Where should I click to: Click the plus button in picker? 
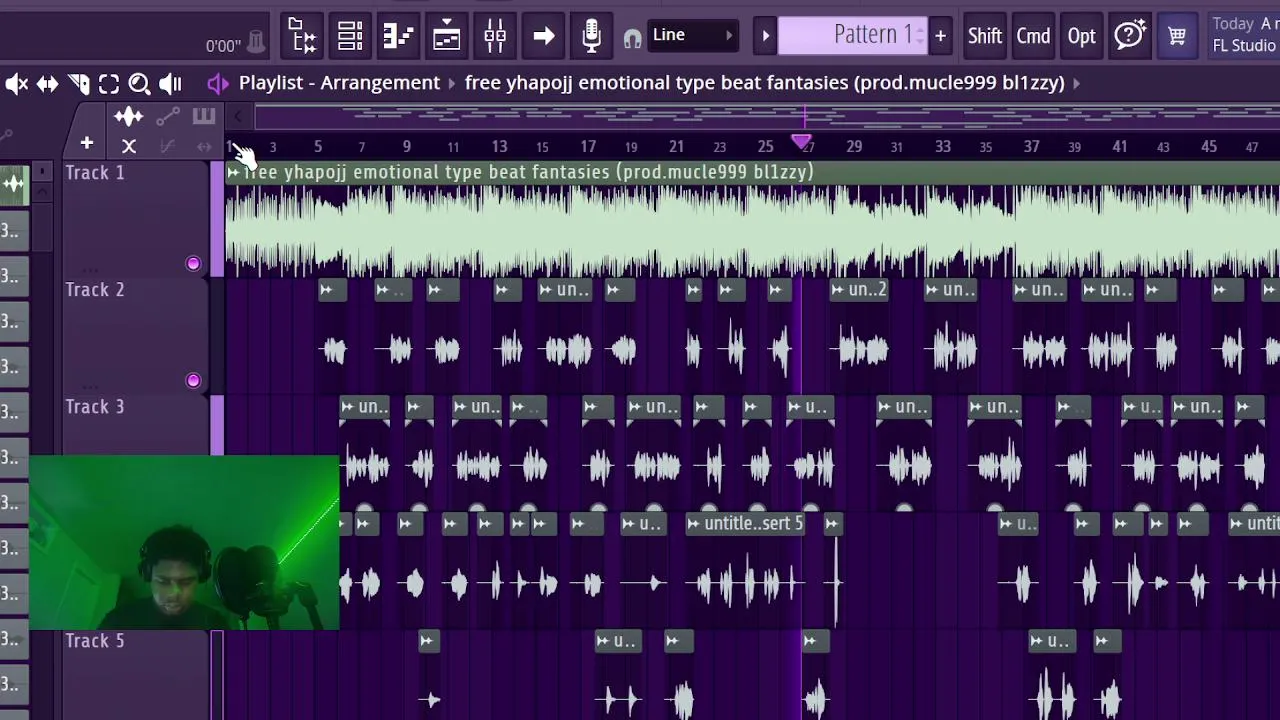tap(87, 145)
